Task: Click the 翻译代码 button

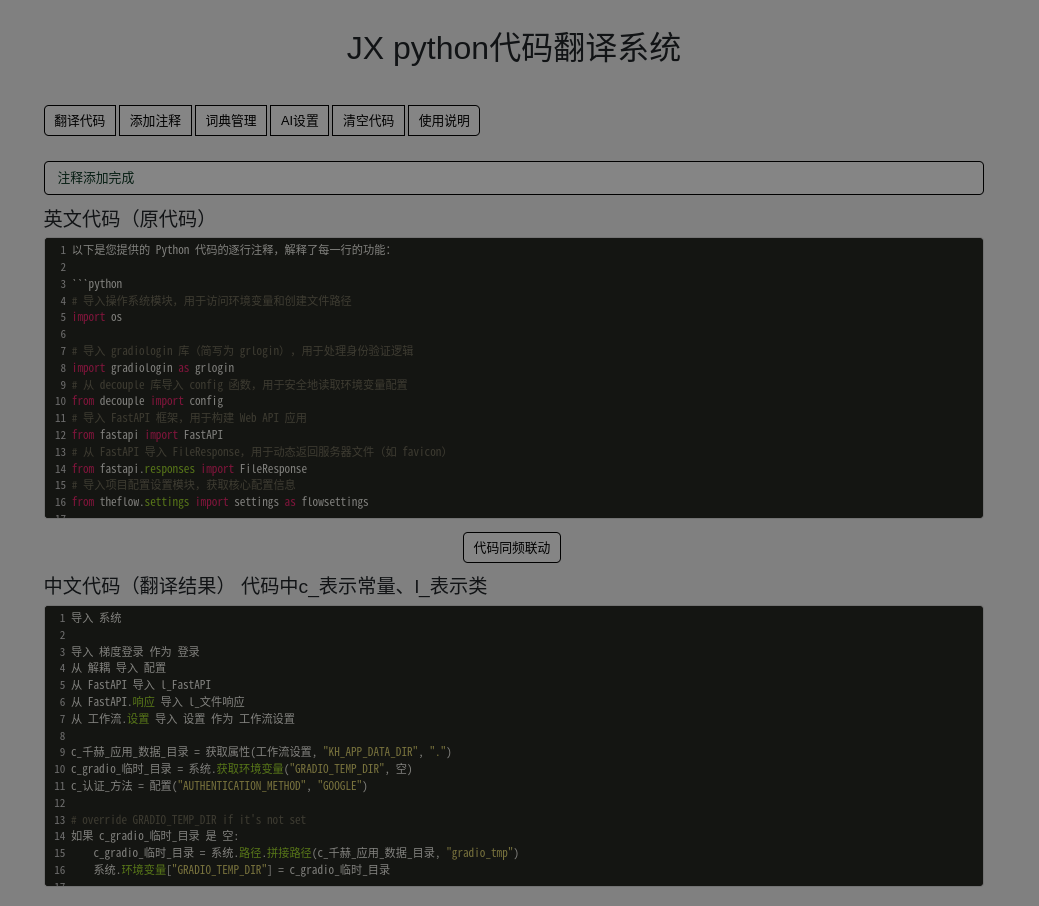Action: (80, 121)
